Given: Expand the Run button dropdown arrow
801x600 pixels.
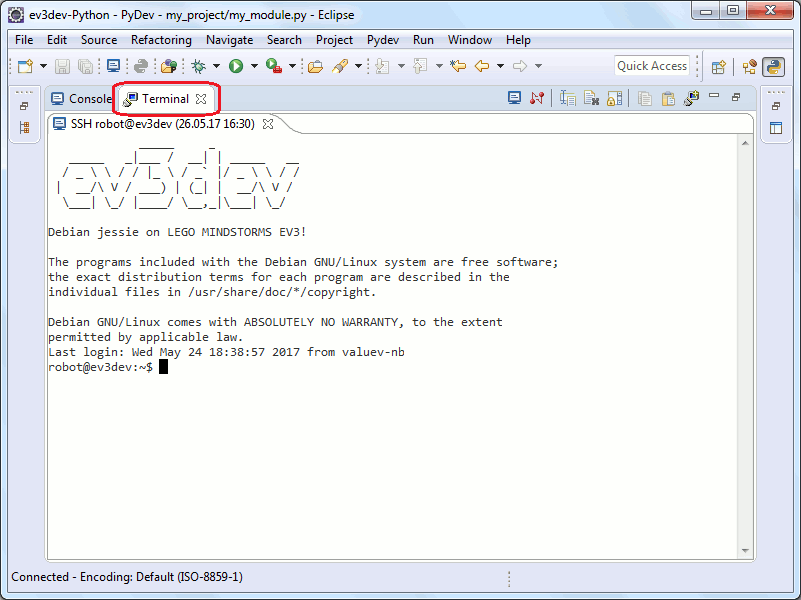Looking at the screenshot, I should point(254,66).
